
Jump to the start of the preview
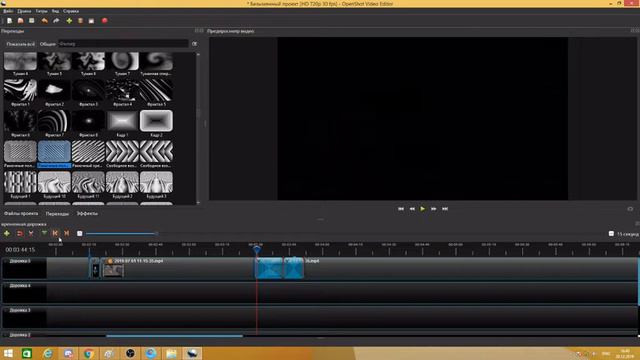[401, 209]
